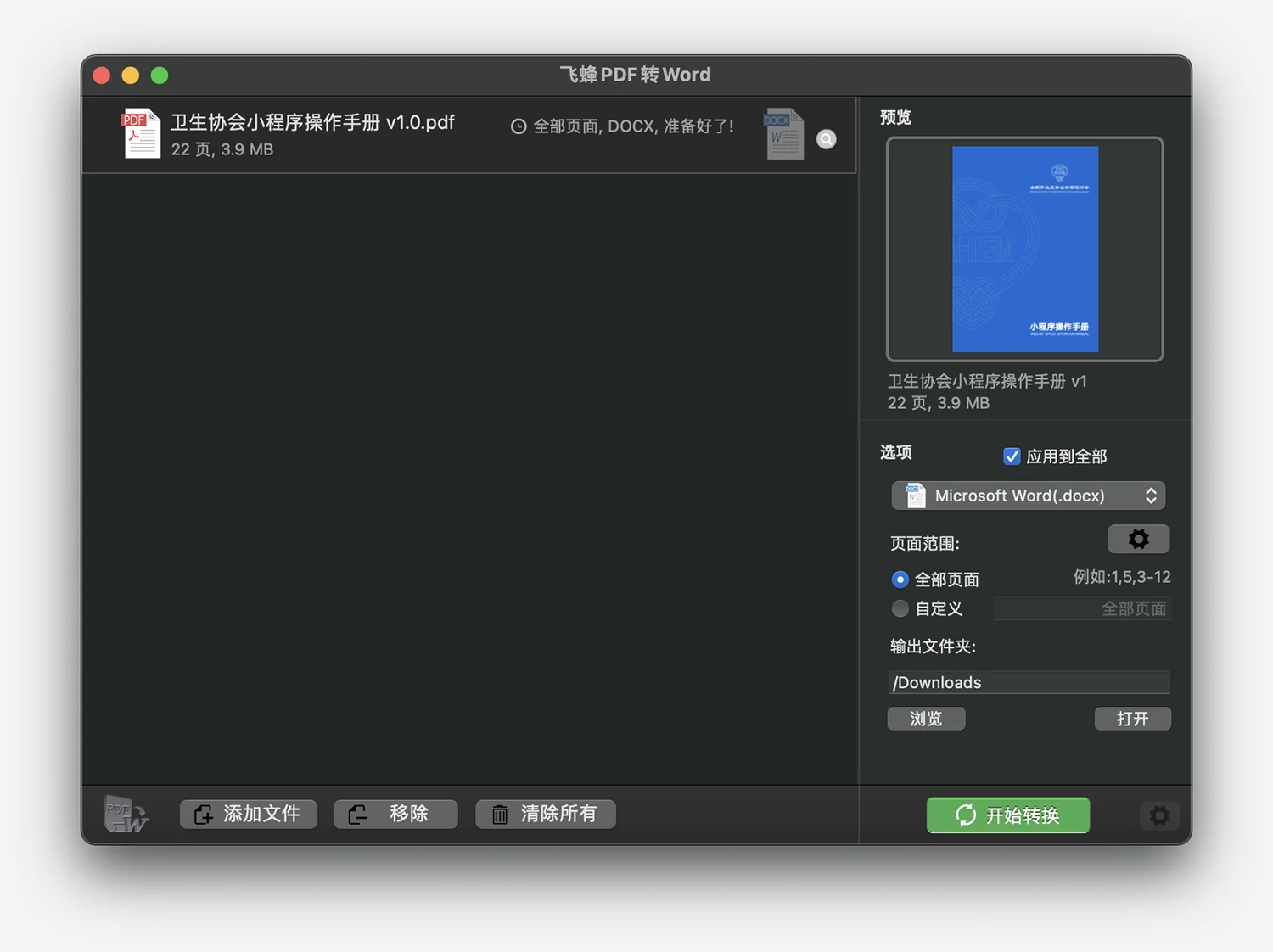Click the blue PDF cover preview thumbnail

[x=1025, y=249]
